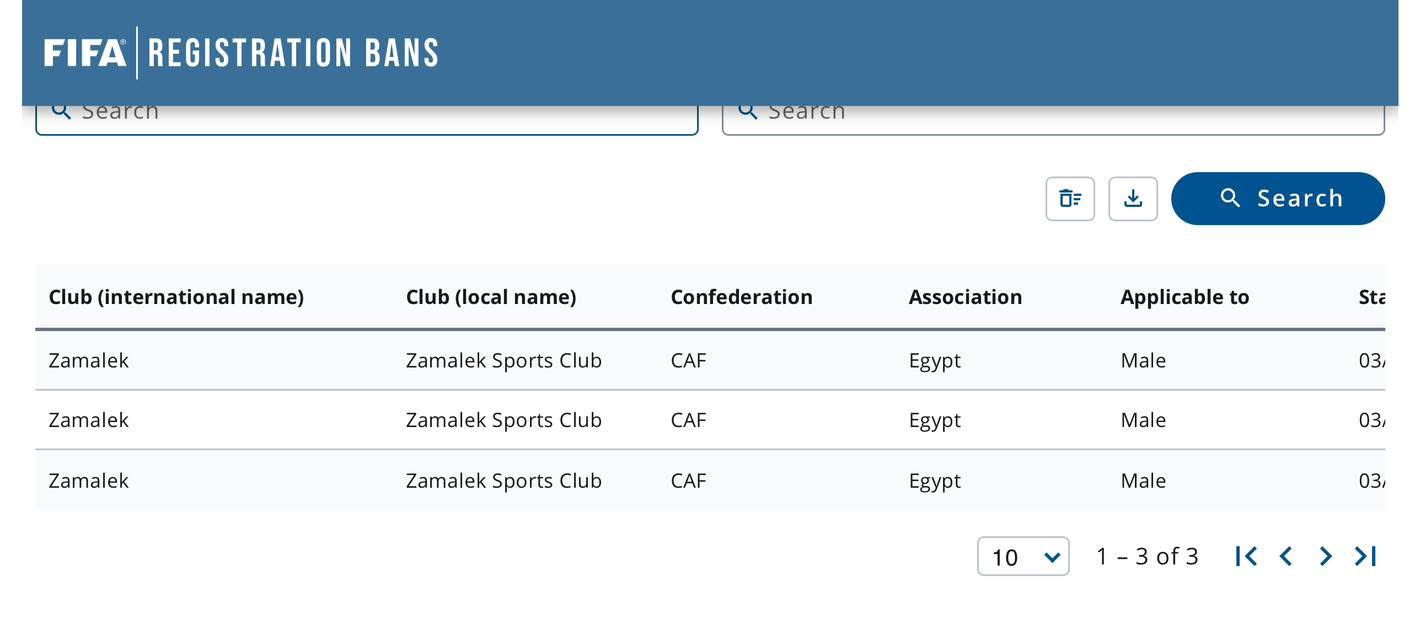Go to first page of results
The height and width of the screenshot is (640, 1420).
click(1246, 556)
